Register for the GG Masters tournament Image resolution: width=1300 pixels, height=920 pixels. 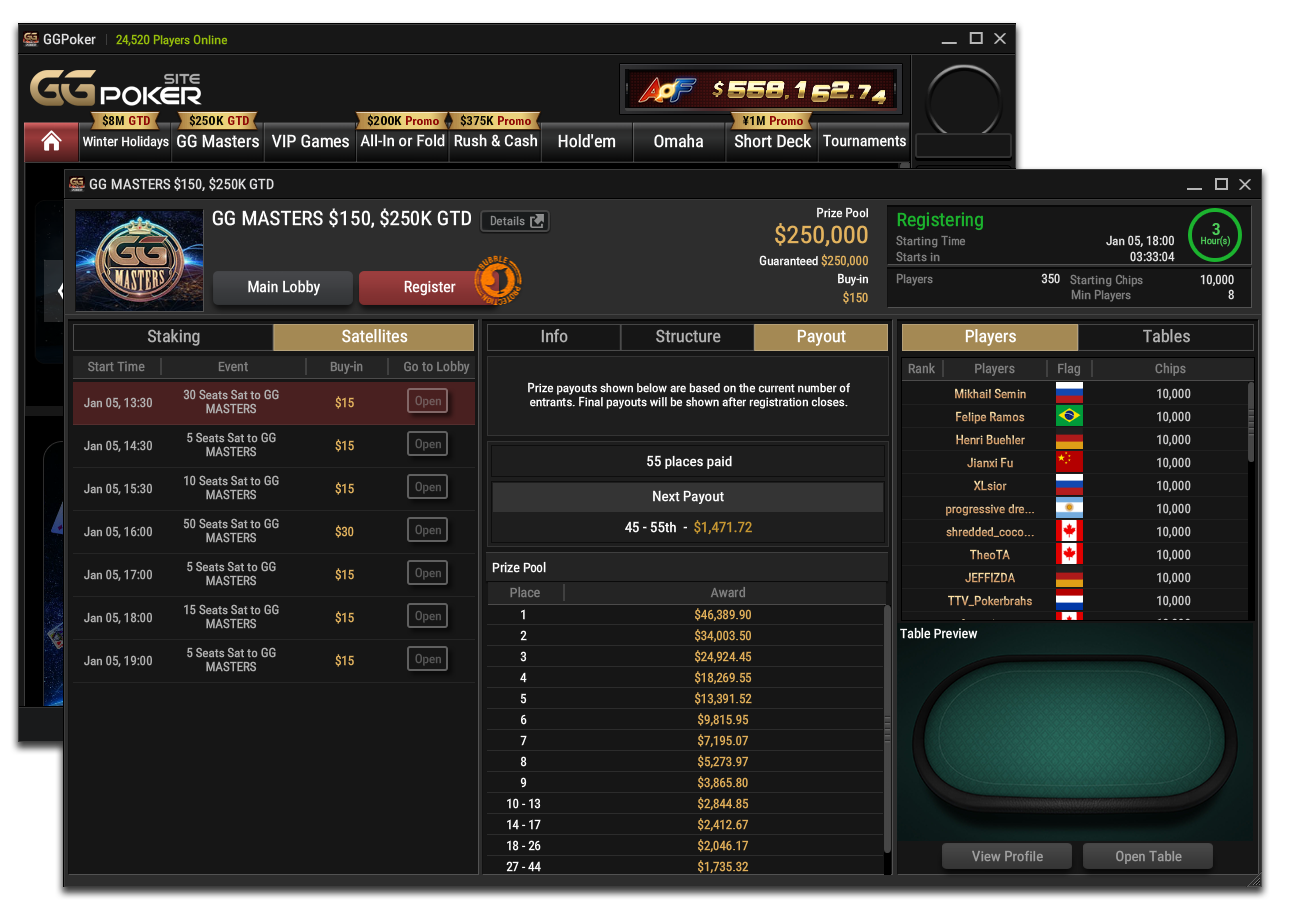(429, 287)
